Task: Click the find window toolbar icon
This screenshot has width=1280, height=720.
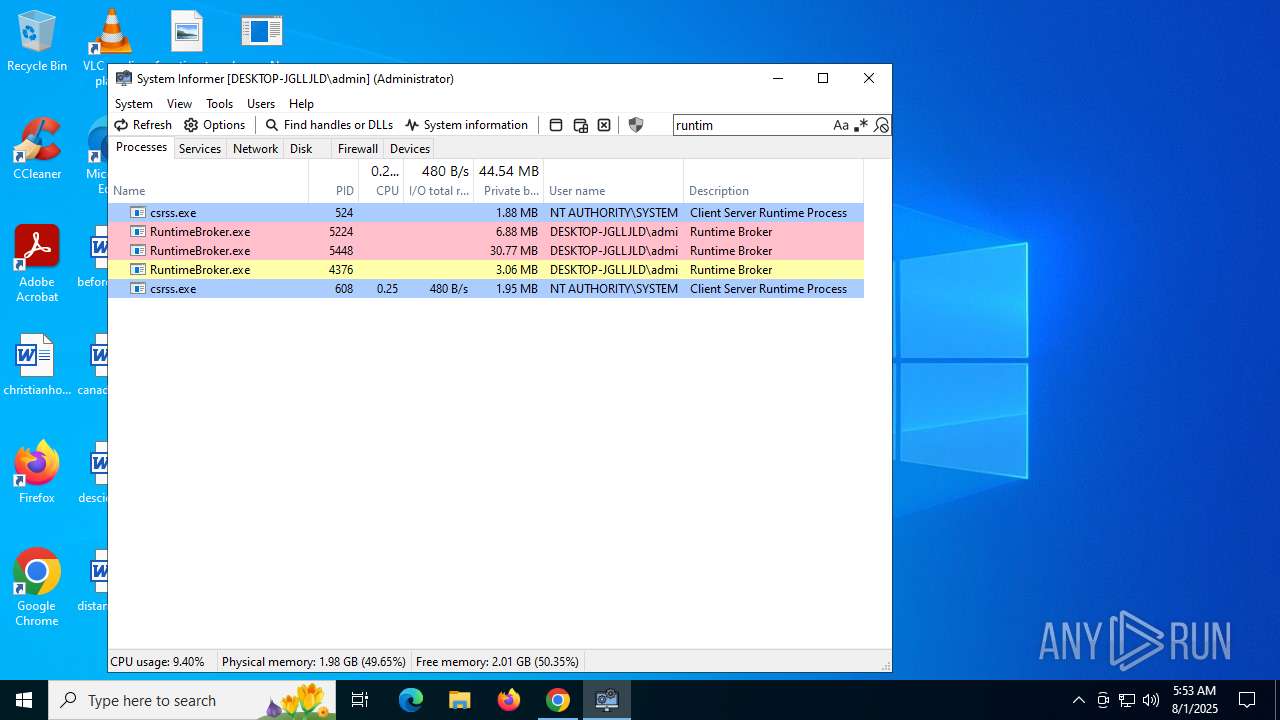Action: (556, 125)
